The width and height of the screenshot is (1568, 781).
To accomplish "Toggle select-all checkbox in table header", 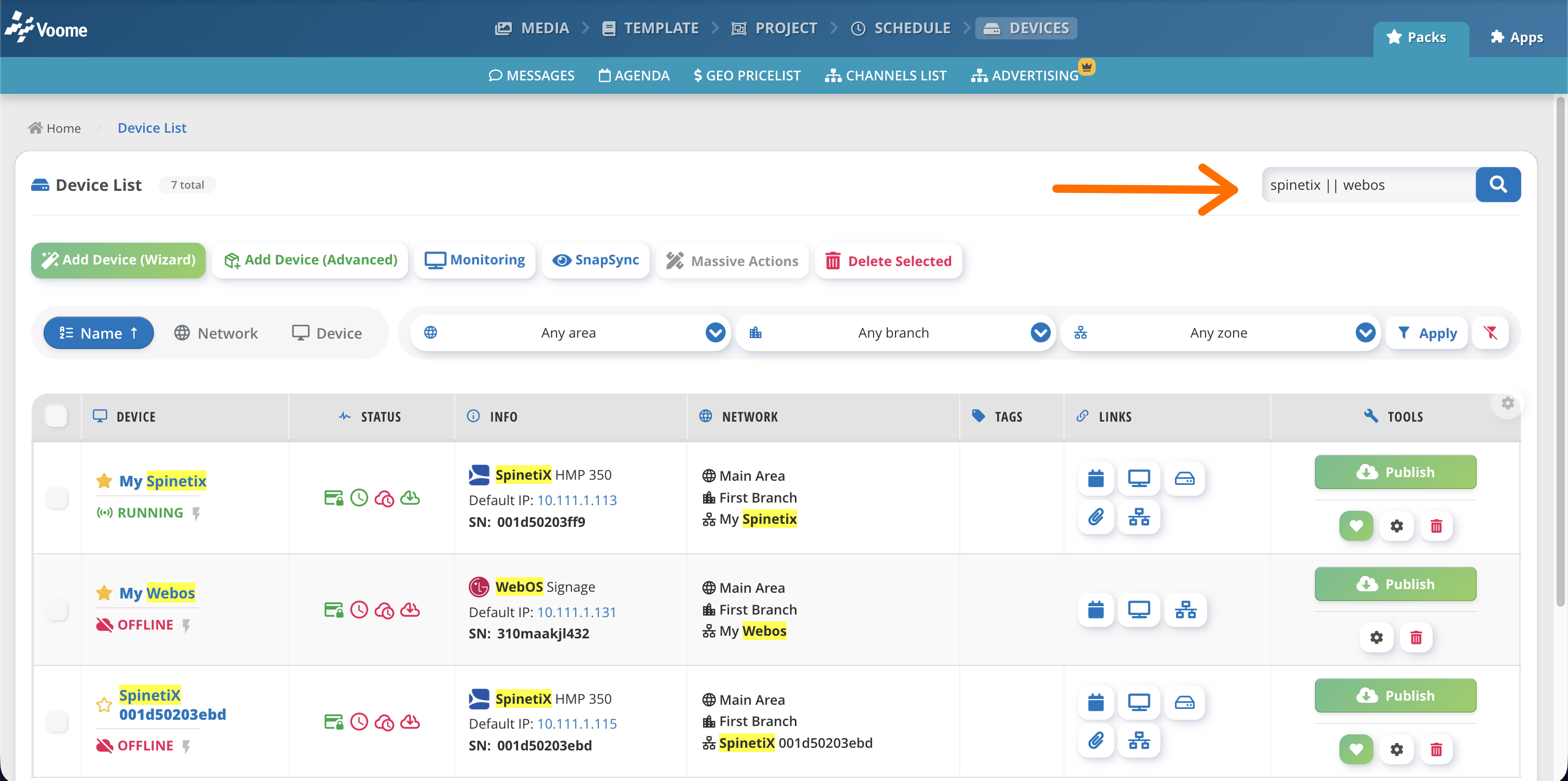I will [56, 416].
